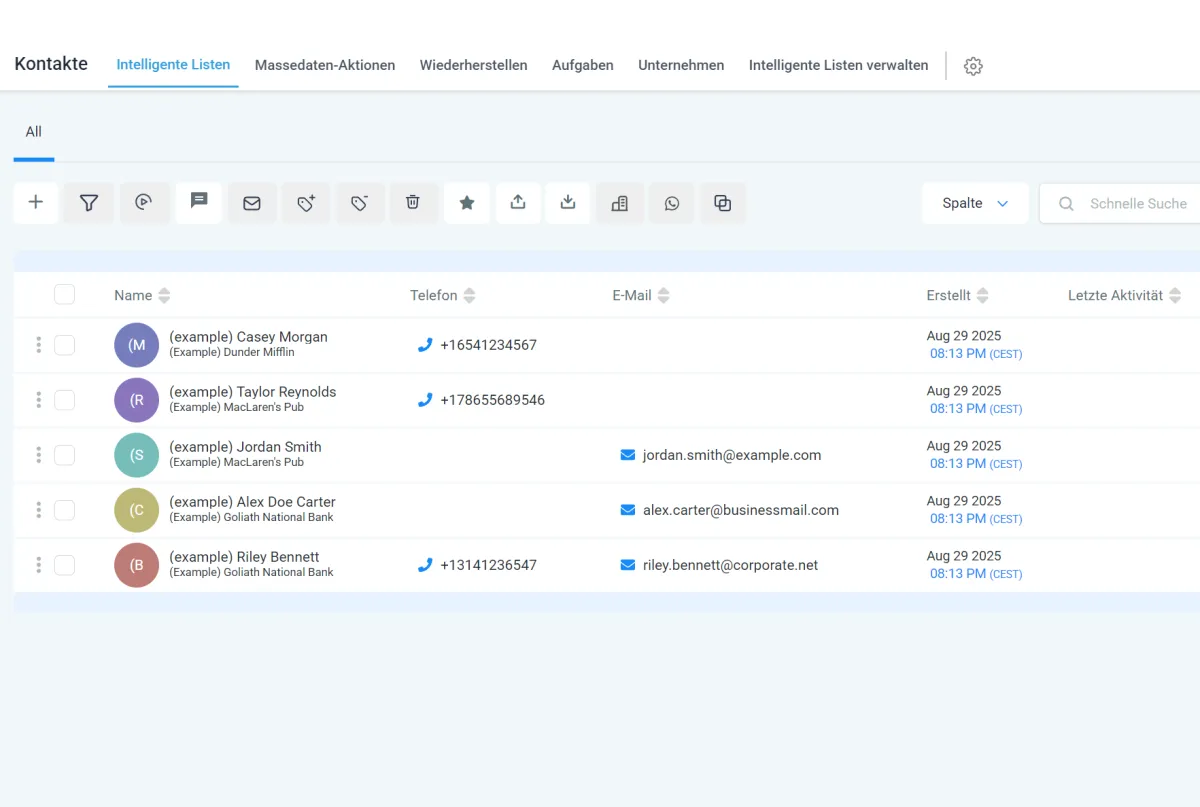Switch to the Intelligente Listen tab
The width and height of the screenshot is (1200, 807).
coord(173,65)
